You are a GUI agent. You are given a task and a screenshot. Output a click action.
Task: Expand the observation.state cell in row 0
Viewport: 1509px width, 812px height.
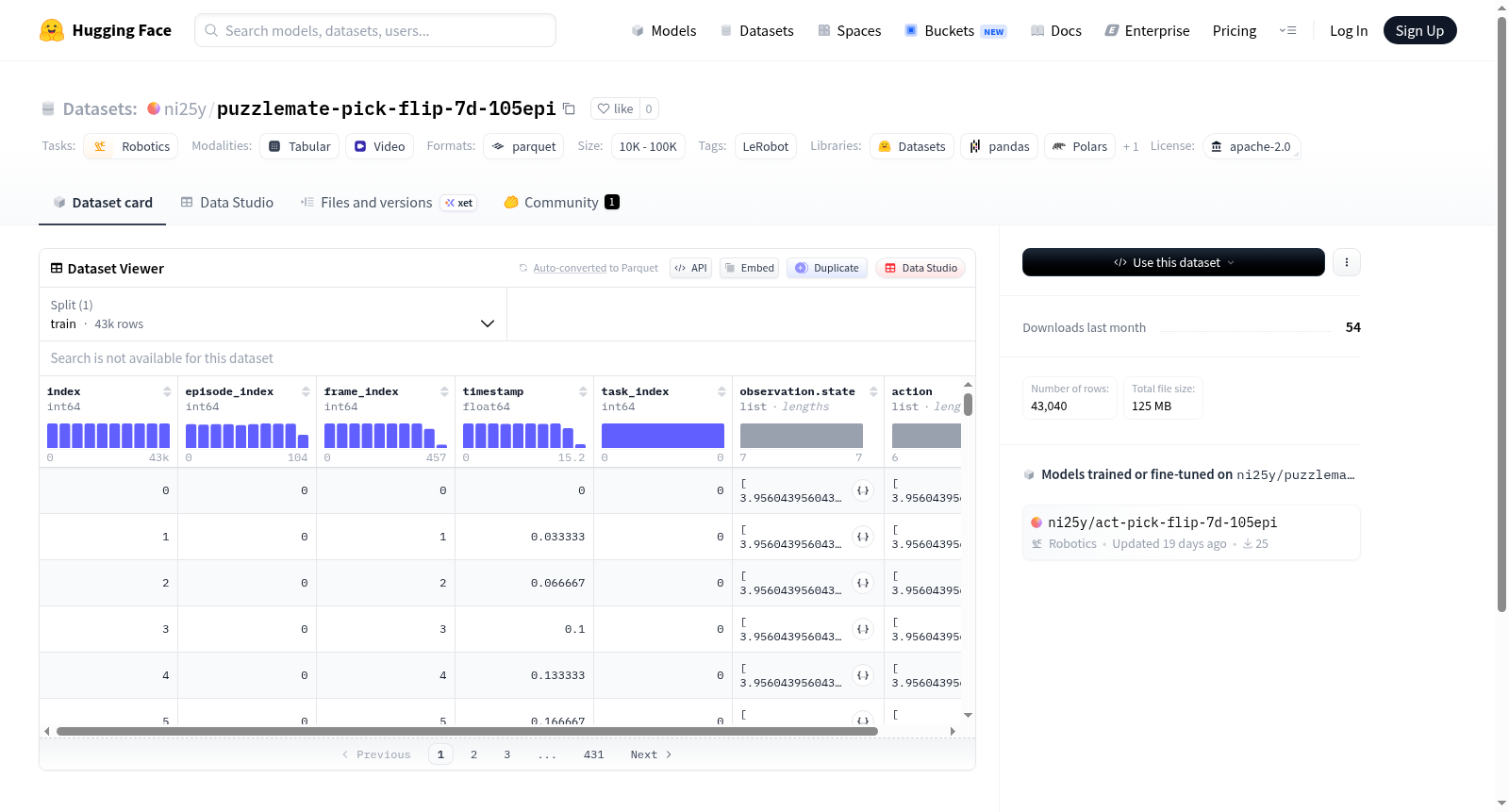863,490
